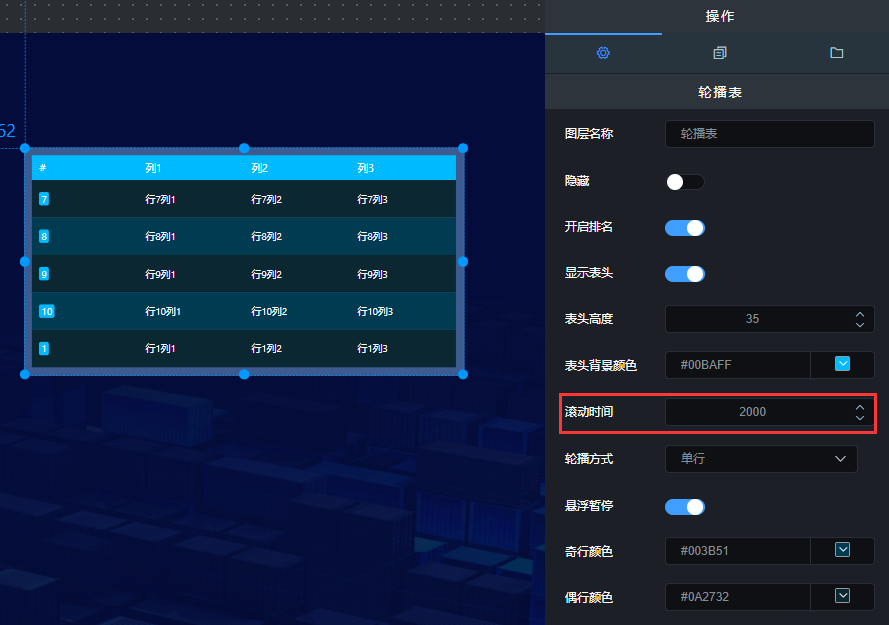Open the 轮播方式 dropdown

(x=761, y=458)
